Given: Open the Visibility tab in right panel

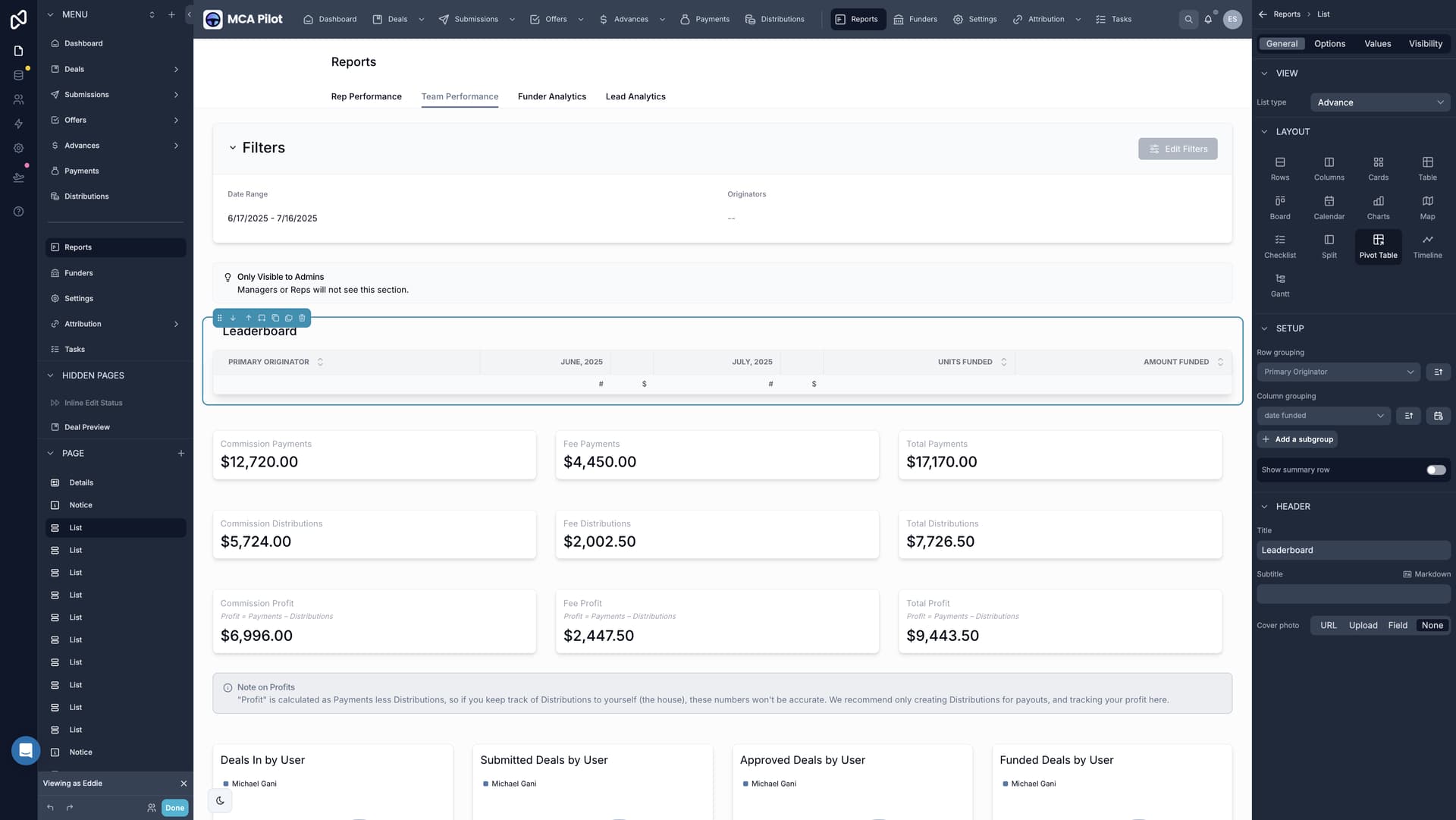Looking at the screenshot, I should point(1425,44).
